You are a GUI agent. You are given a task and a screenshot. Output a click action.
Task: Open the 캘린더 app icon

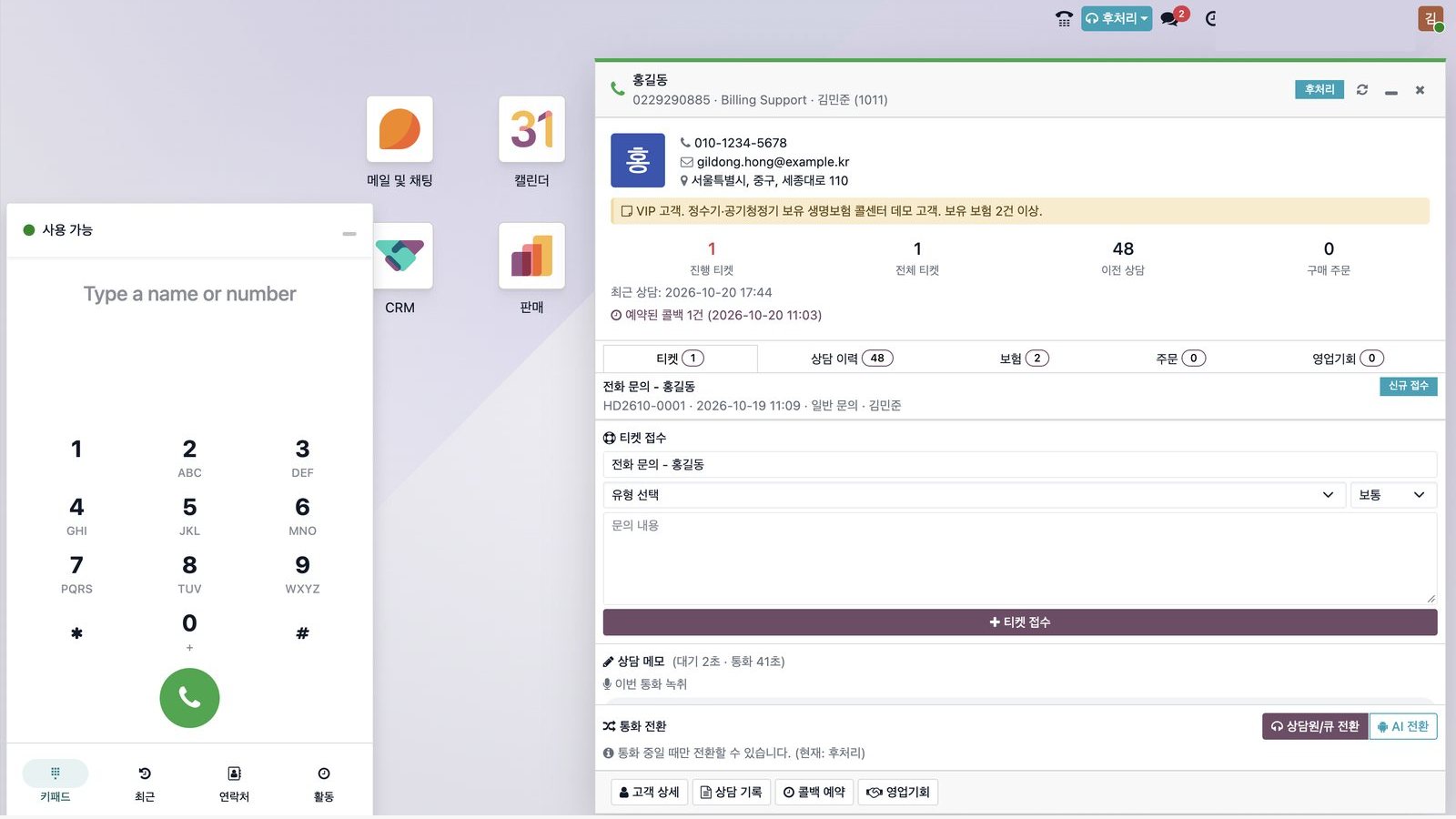click(x=531, y=129)
